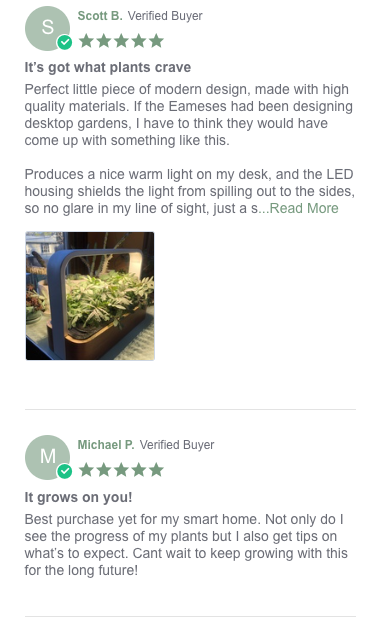Click the verified checkmark badge on Michael's avatar
Image resolution: width=381 pixels, height=633 pixels.
point(64,472)
